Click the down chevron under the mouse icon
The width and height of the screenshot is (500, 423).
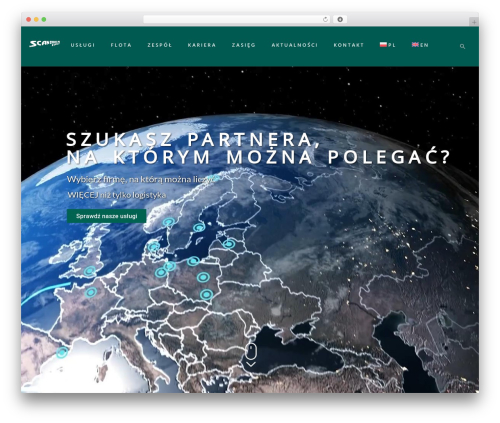[251, 364]
